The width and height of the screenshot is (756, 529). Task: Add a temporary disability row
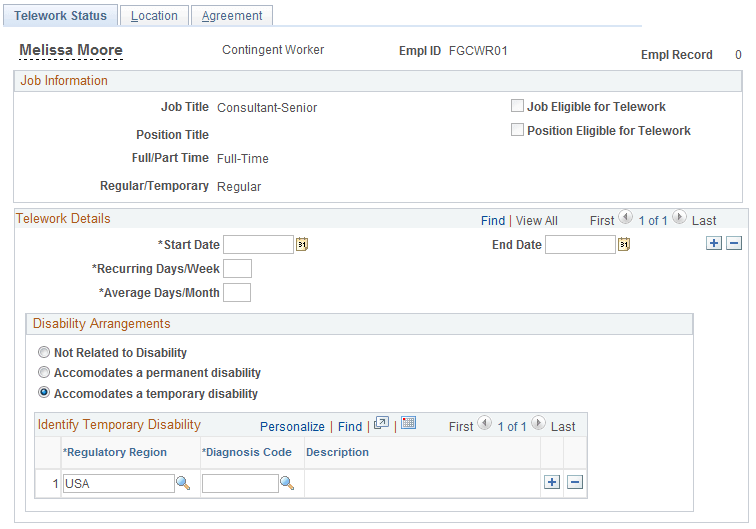coord(552,483)
